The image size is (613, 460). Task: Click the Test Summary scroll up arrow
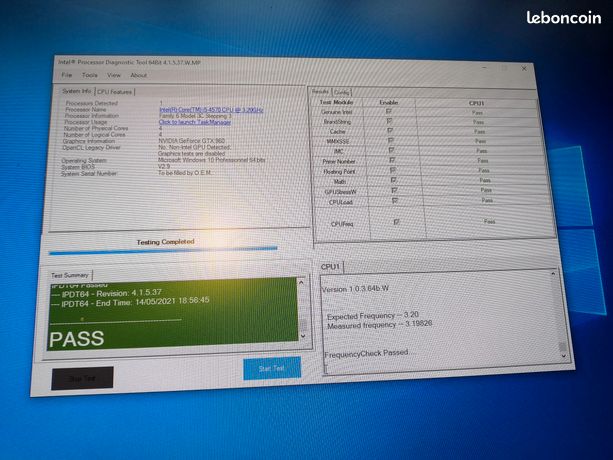click(301, 283)
